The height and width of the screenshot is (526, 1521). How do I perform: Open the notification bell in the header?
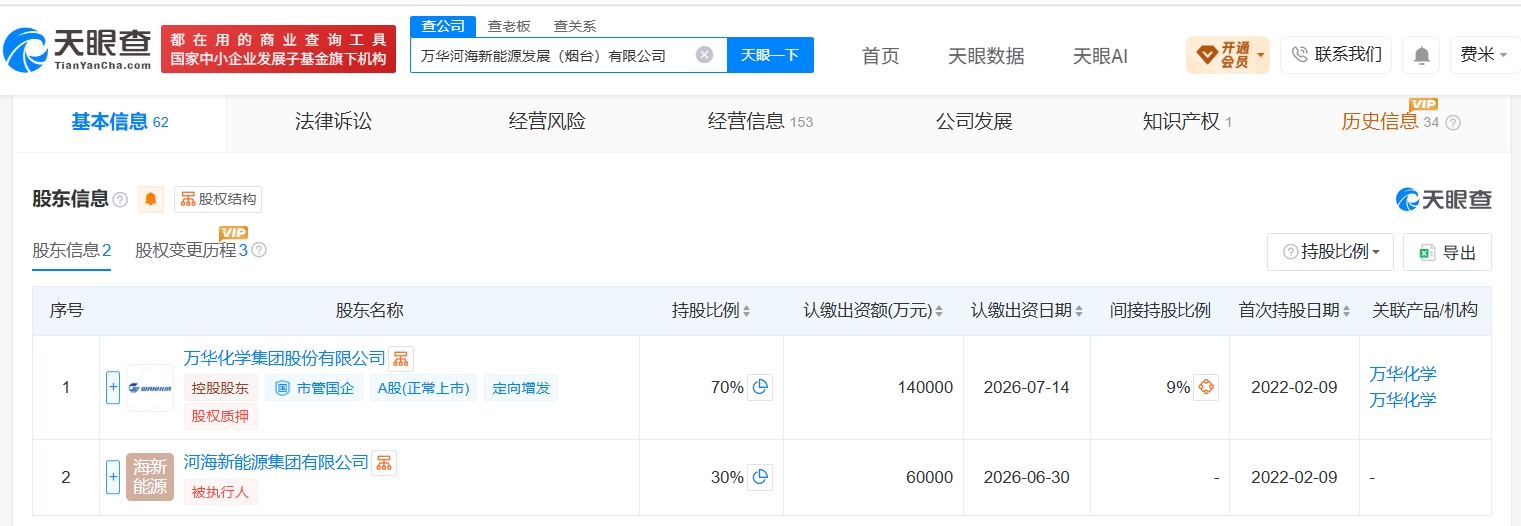coord(1421,55)
